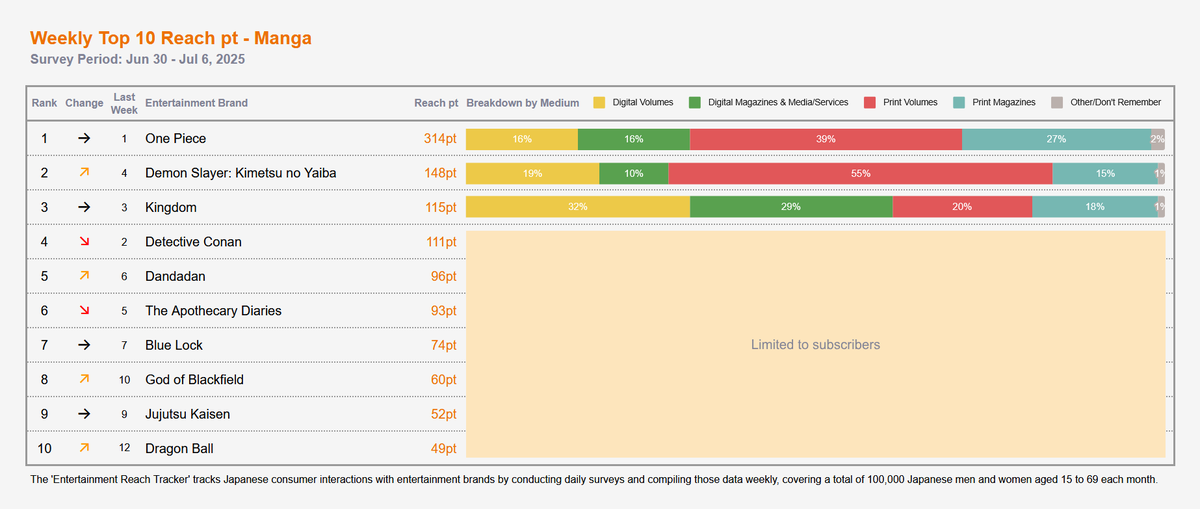Click the steady arrow for Jujutsu Kaisen
Viewport: 1200px width, 509px height.
(84, 414)
